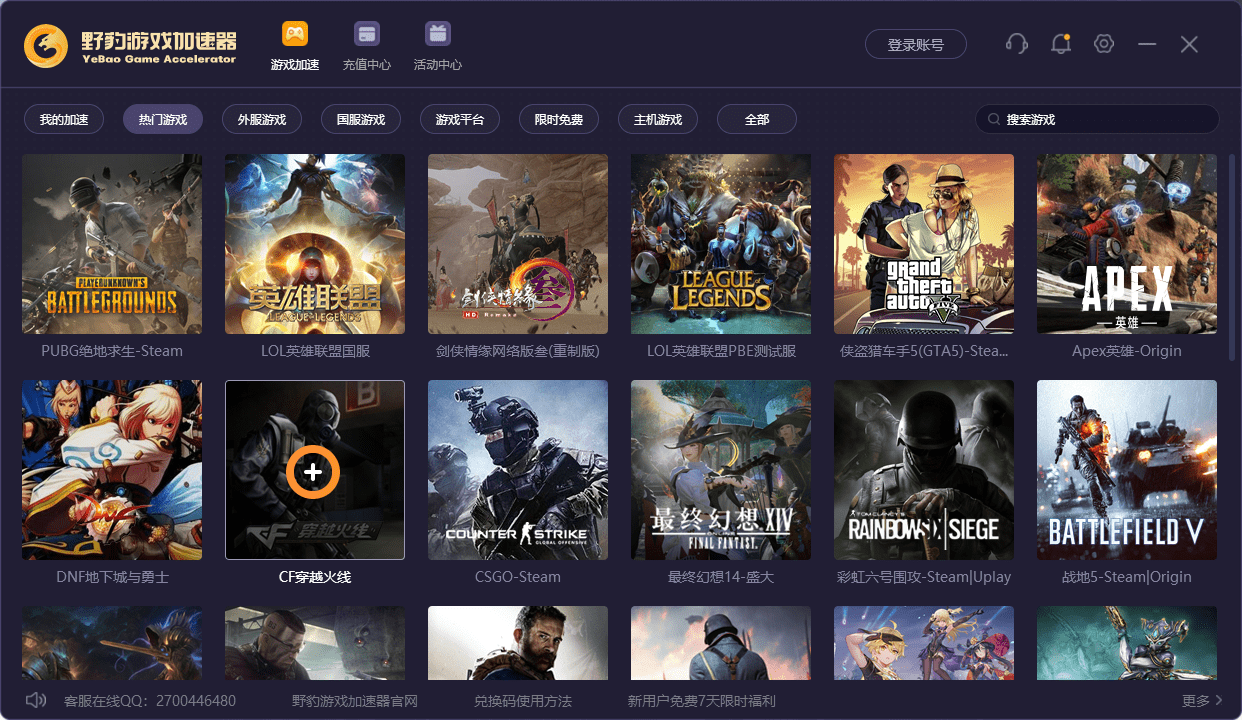Open the Apex英雄 game cover
The image size is (1242, 720).
[x=1127, y=244]
